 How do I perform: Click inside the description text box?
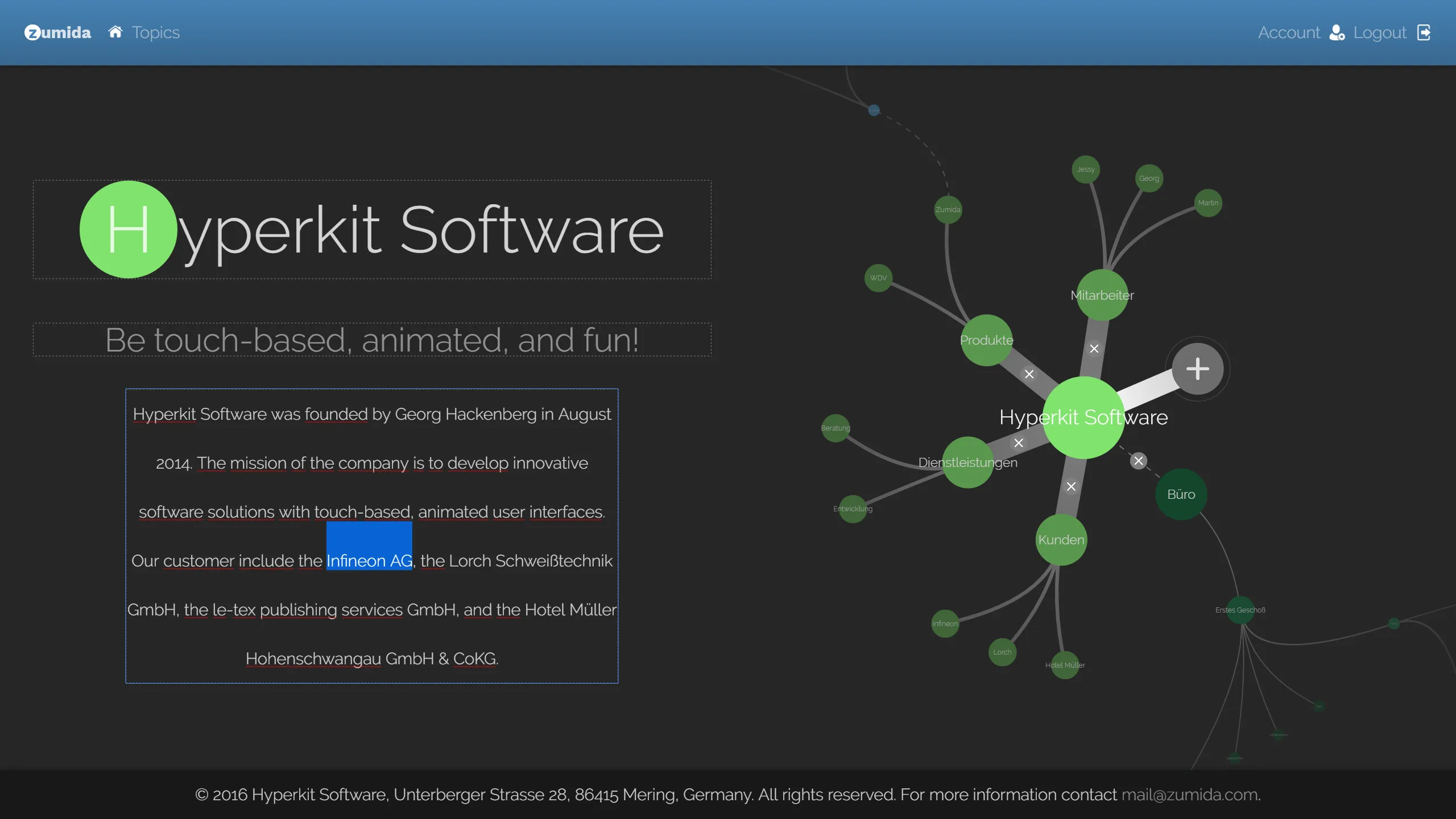[x=372, y=536]
